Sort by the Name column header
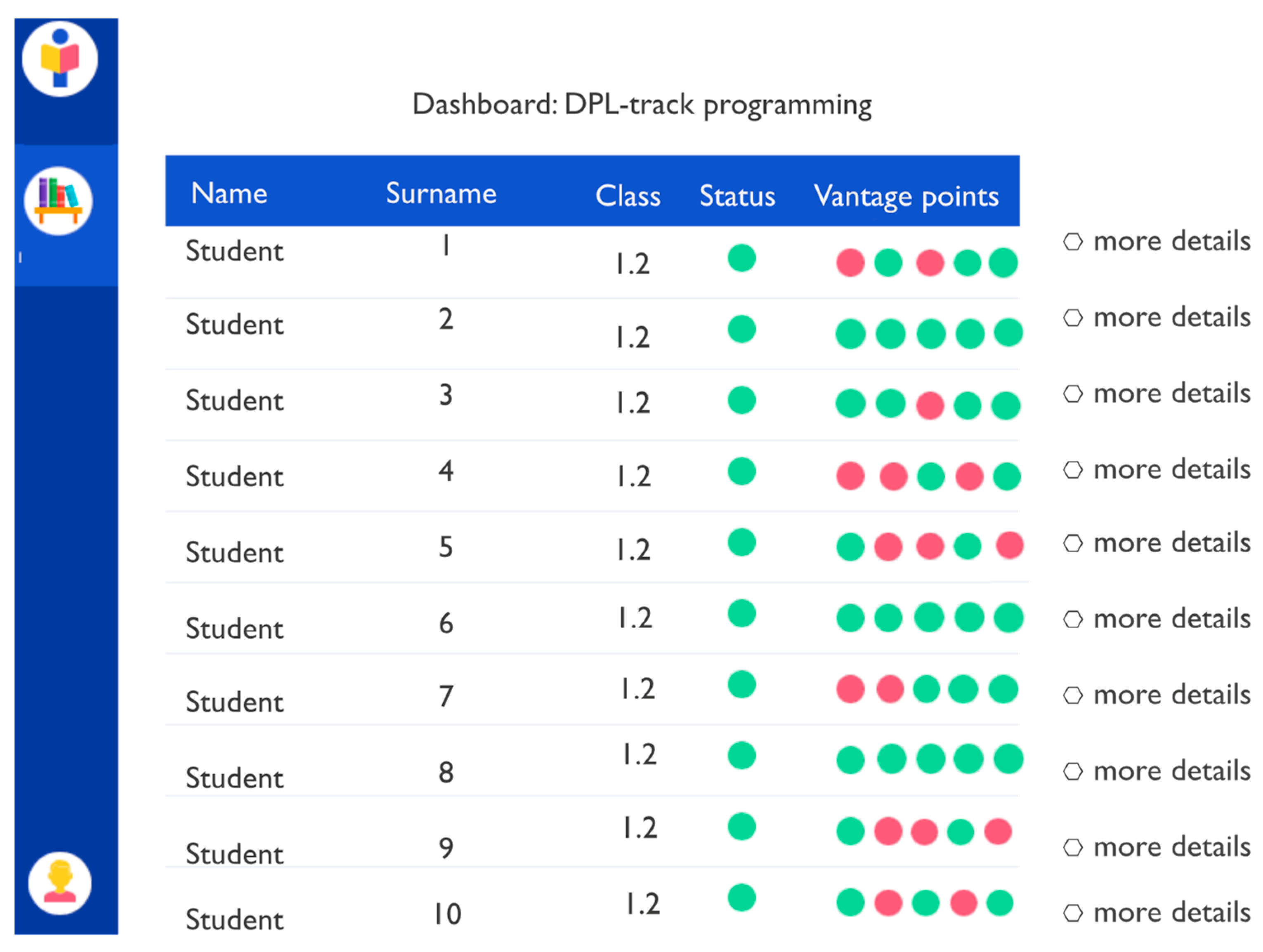The height and width of the screenshot is (952, 1263). 229,193
